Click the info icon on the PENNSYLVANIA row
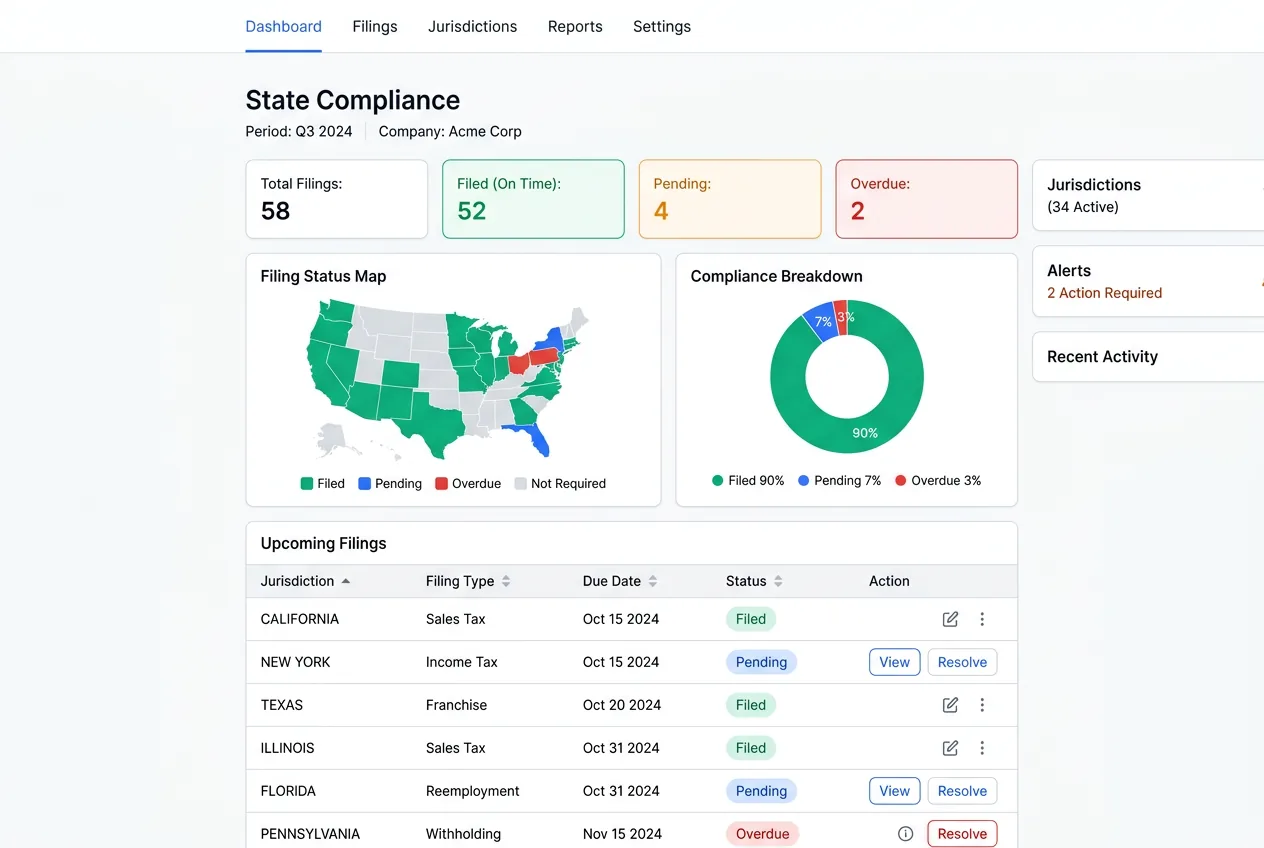1264x848 pixels. pyautogui.click(x=905, y=833)
